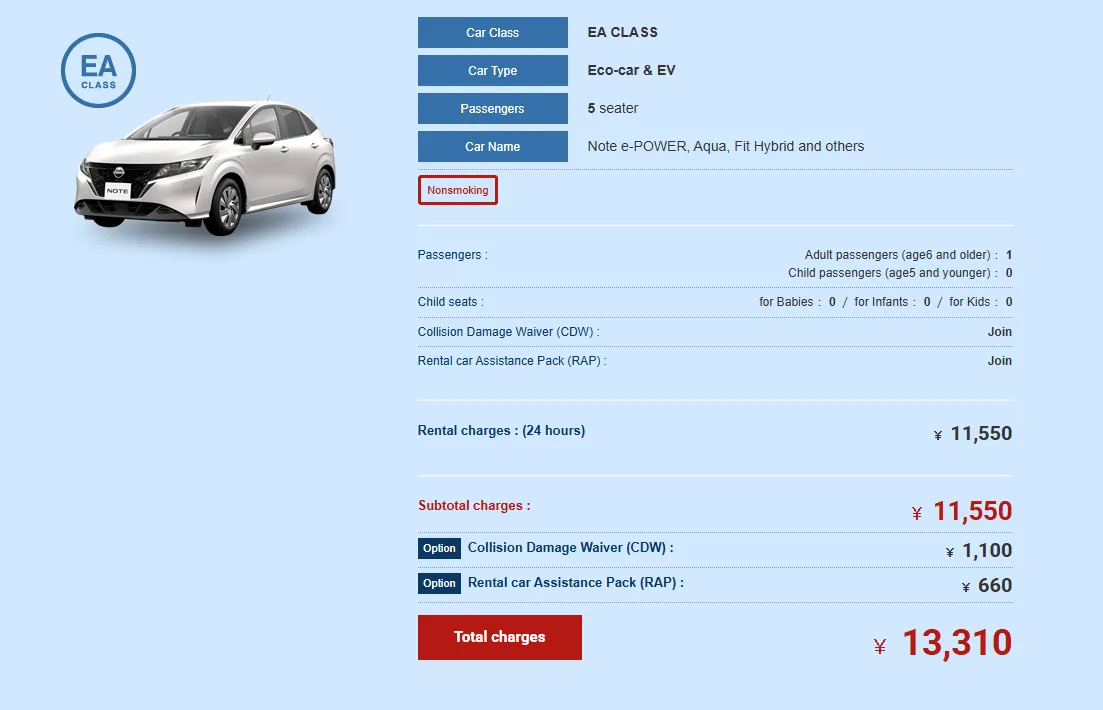
Task: Click Join value for Collision Damage Waiver
Action: pyautogui.click(x=1000, y=331)
